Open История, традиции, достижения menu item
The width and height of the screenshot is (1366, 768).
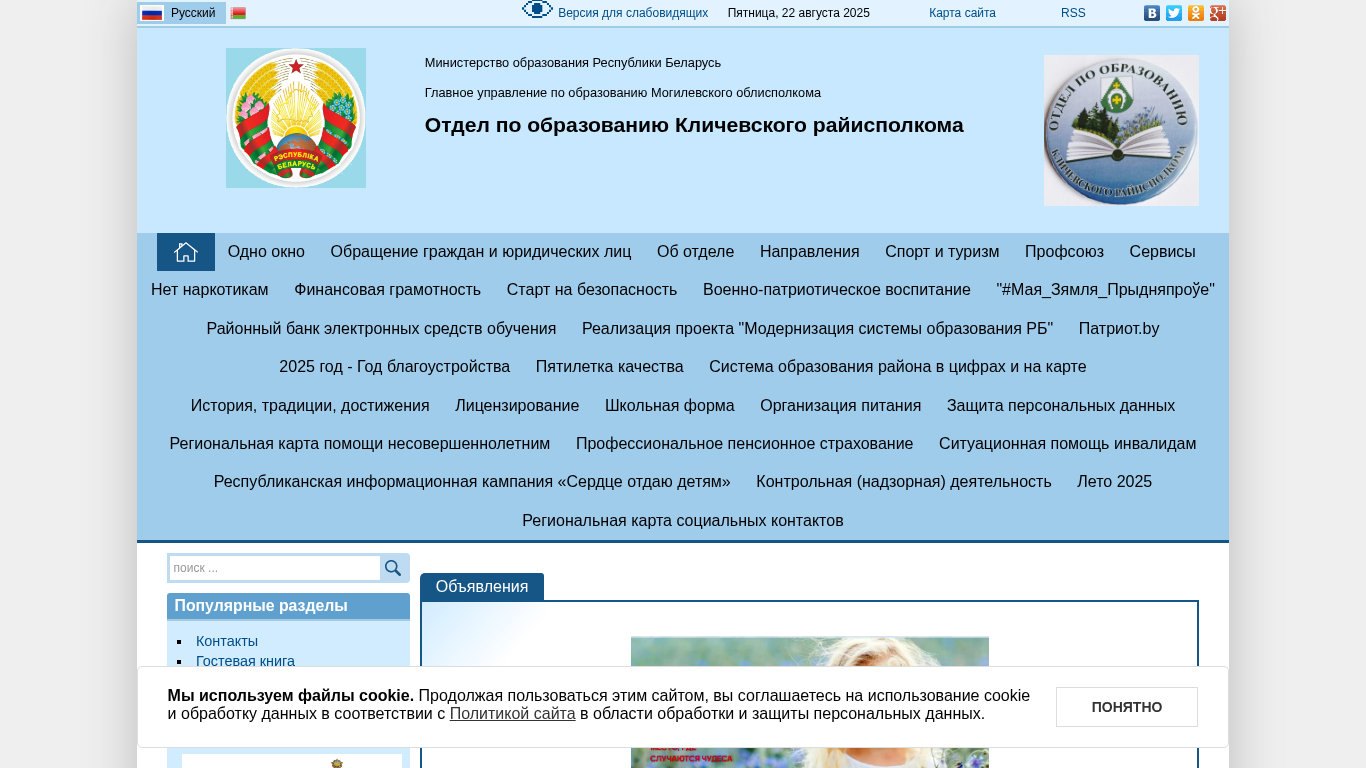(310, 406)
